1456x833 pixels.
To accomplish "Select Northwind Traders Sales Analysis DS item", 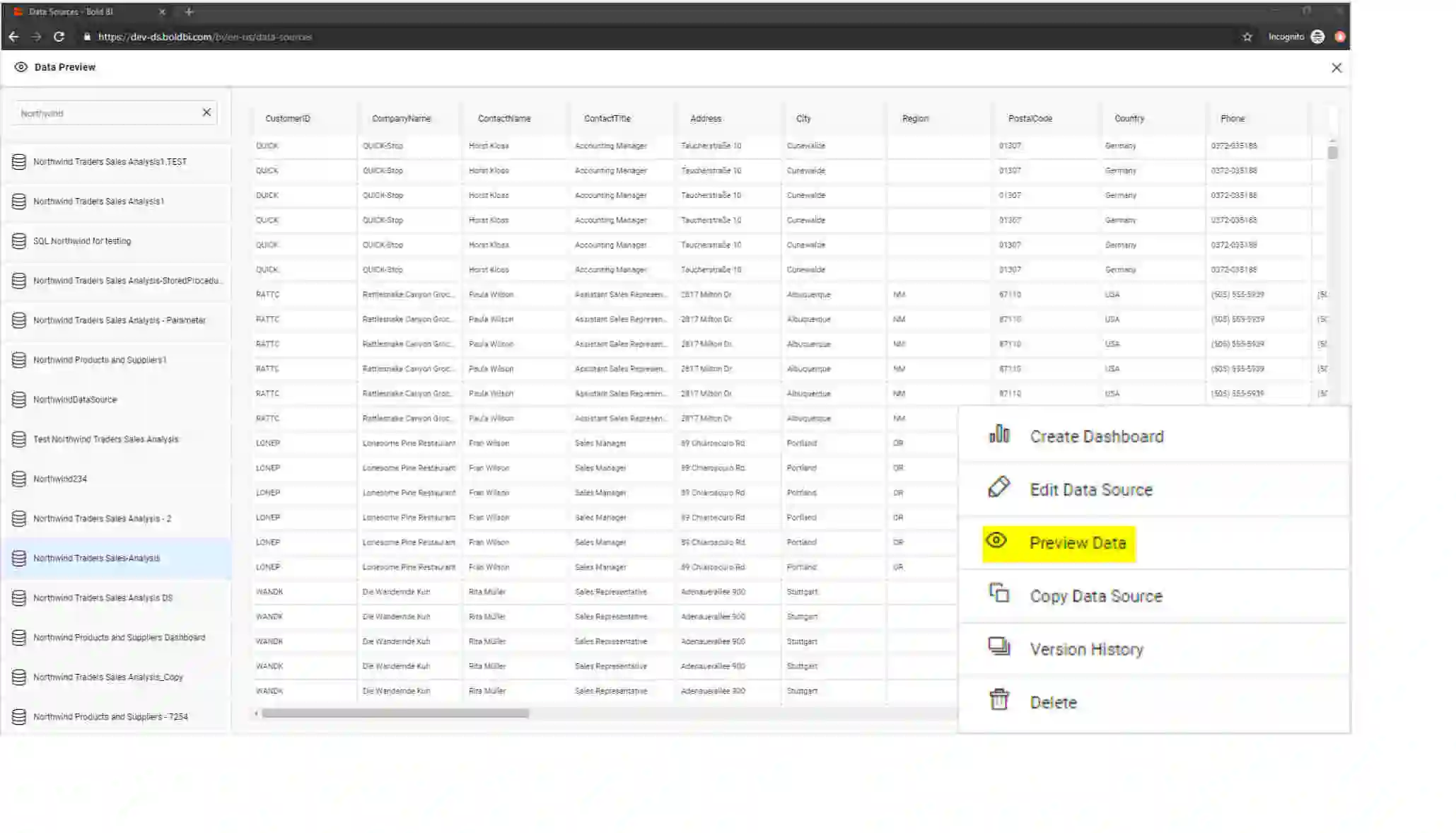I will (x=103, y=598).
